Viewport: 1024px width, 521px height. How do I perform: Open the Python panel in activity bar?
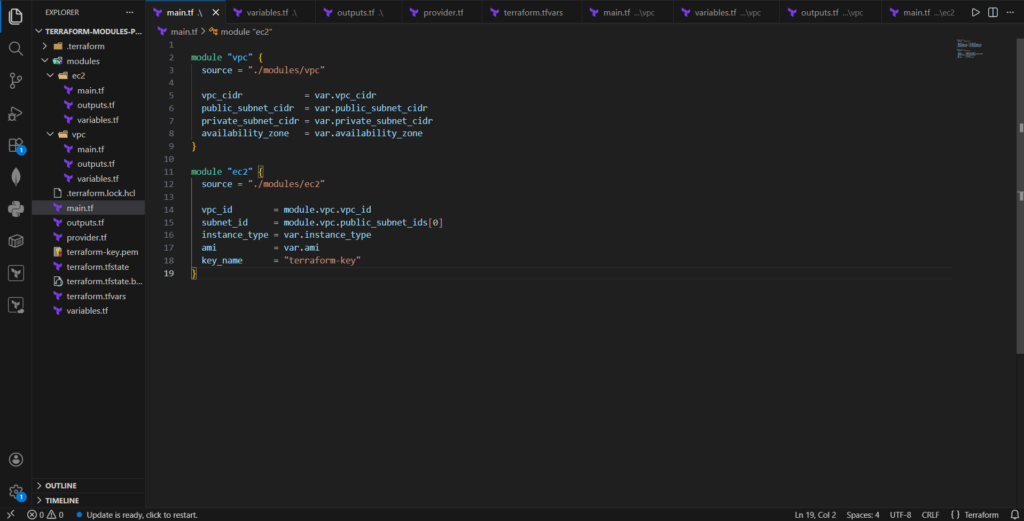(15, 209)
